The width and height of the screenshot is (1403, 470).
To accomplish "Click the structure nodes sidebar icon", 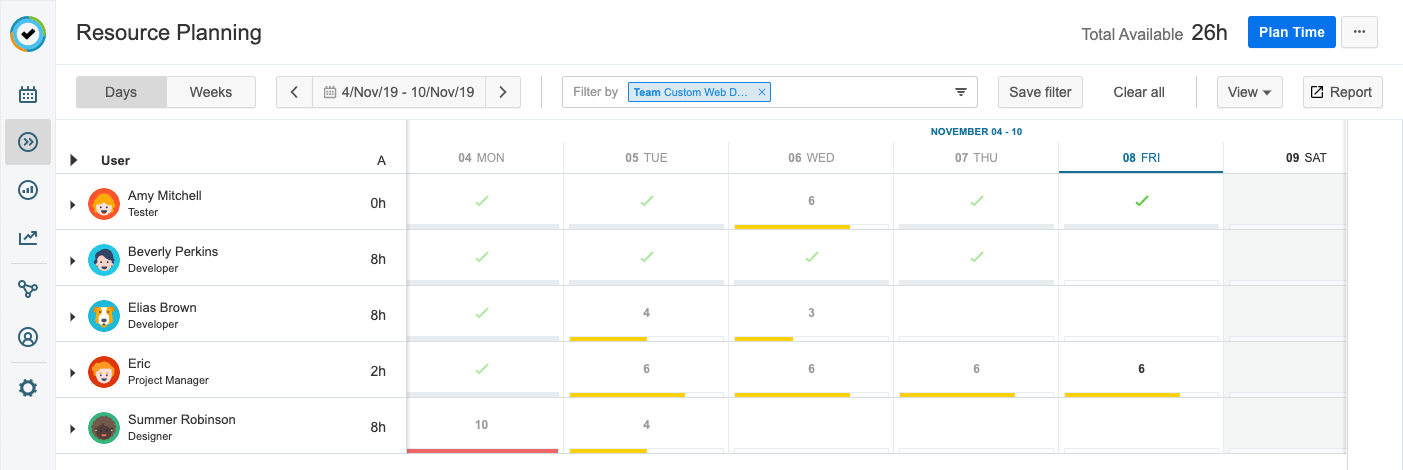I will pyautogui.click(x=28, y=289).
